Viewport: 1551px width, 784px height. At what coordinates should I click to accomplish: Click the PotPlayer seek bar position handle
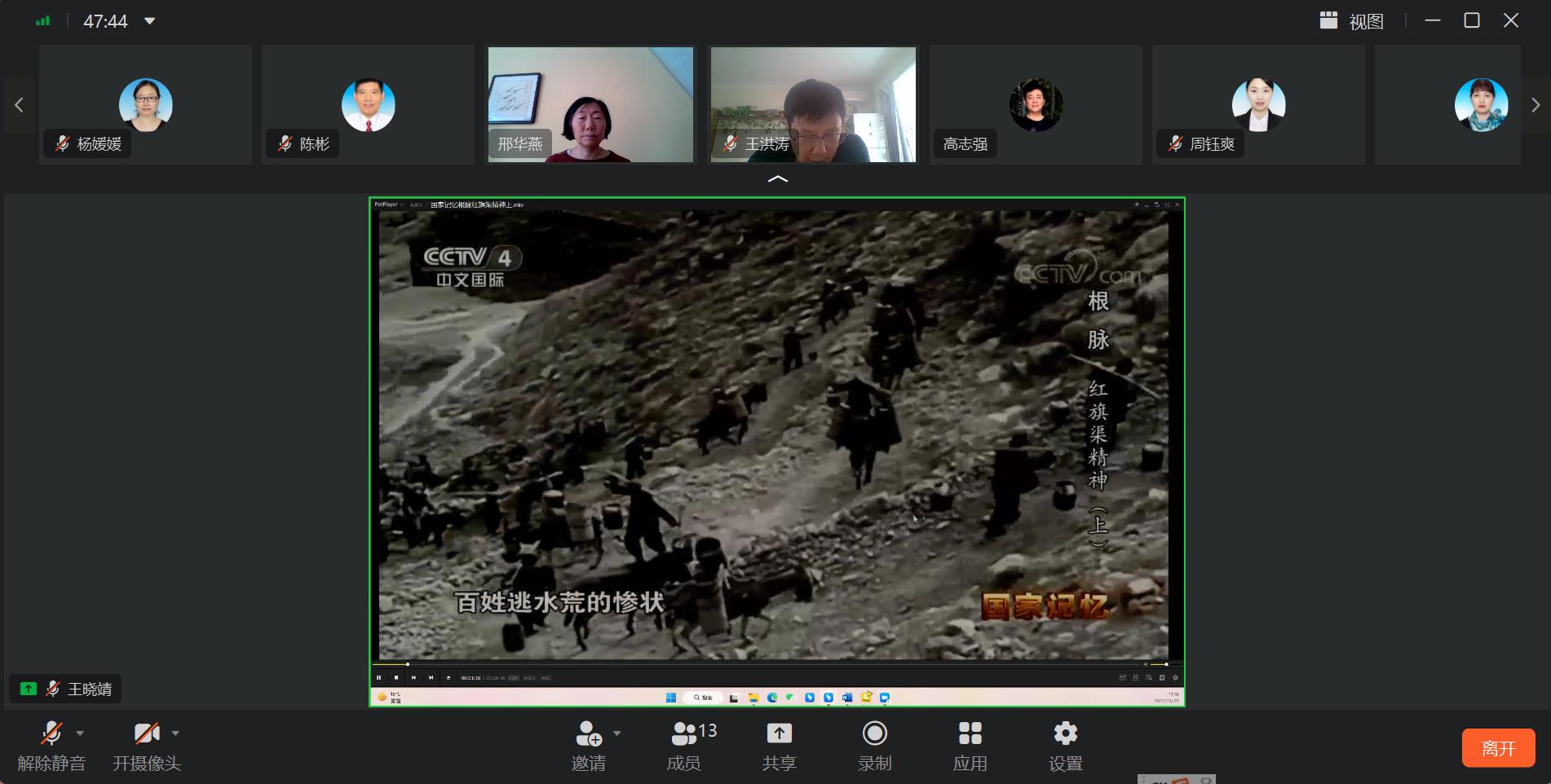(408, 664)
